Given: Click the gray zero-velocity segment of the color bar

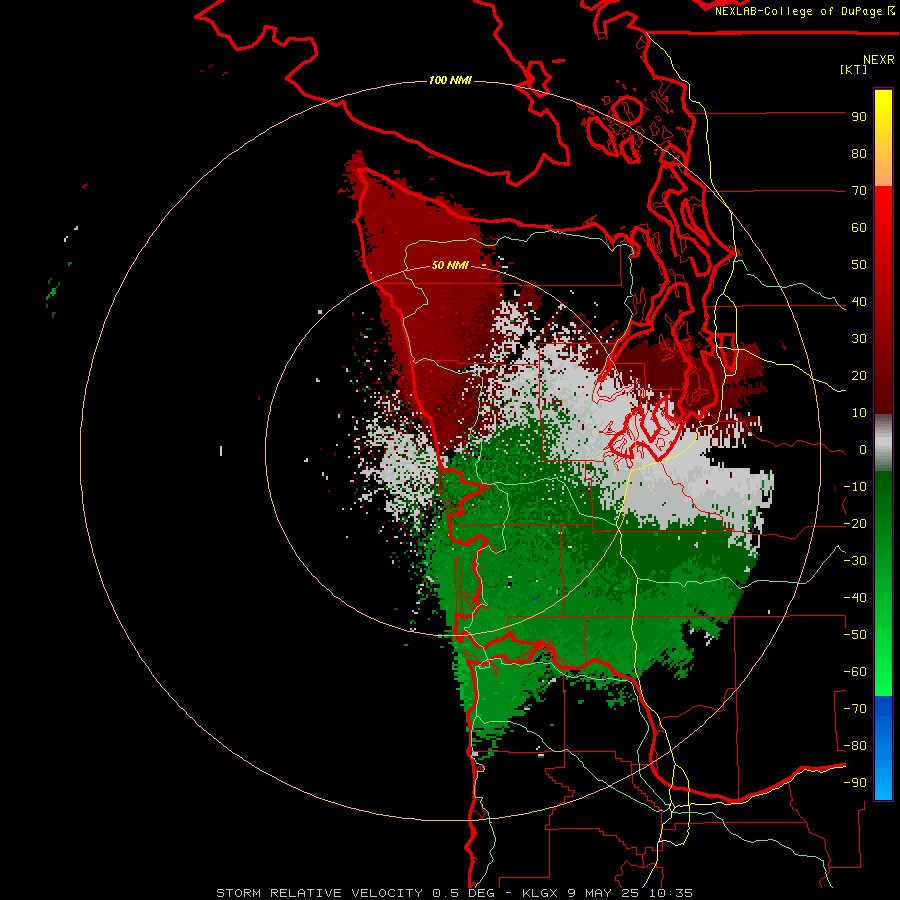Looking at the screenshot, I should (883, 443).
